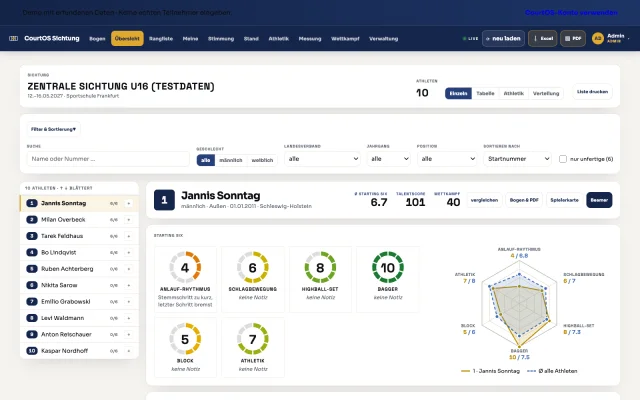Click the Name oder Nummer search field
The image size is (640, 400).
tap(108, 159)
